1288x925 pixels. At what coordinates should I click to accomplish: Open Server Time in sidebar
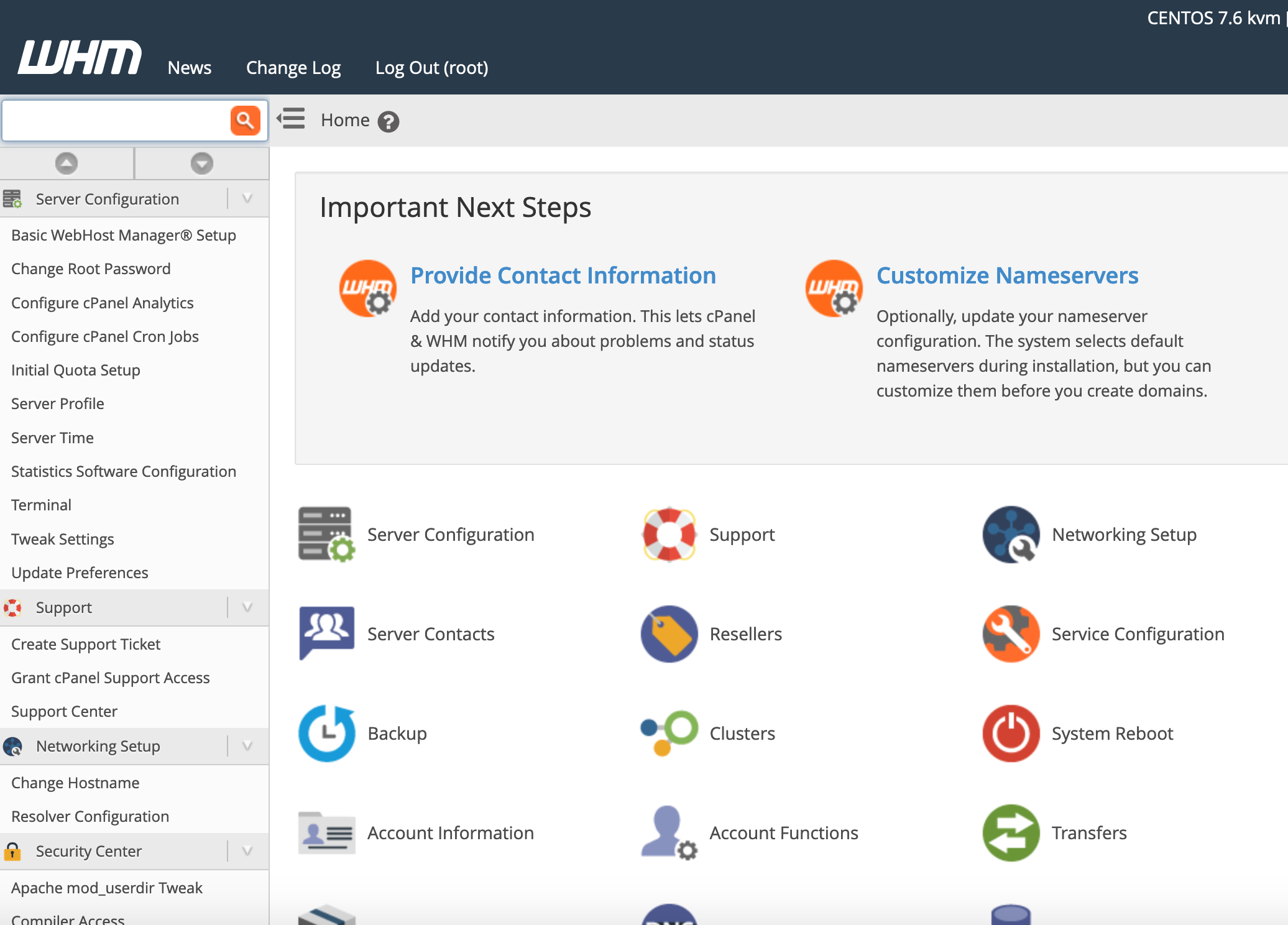(x=53, y=438)
